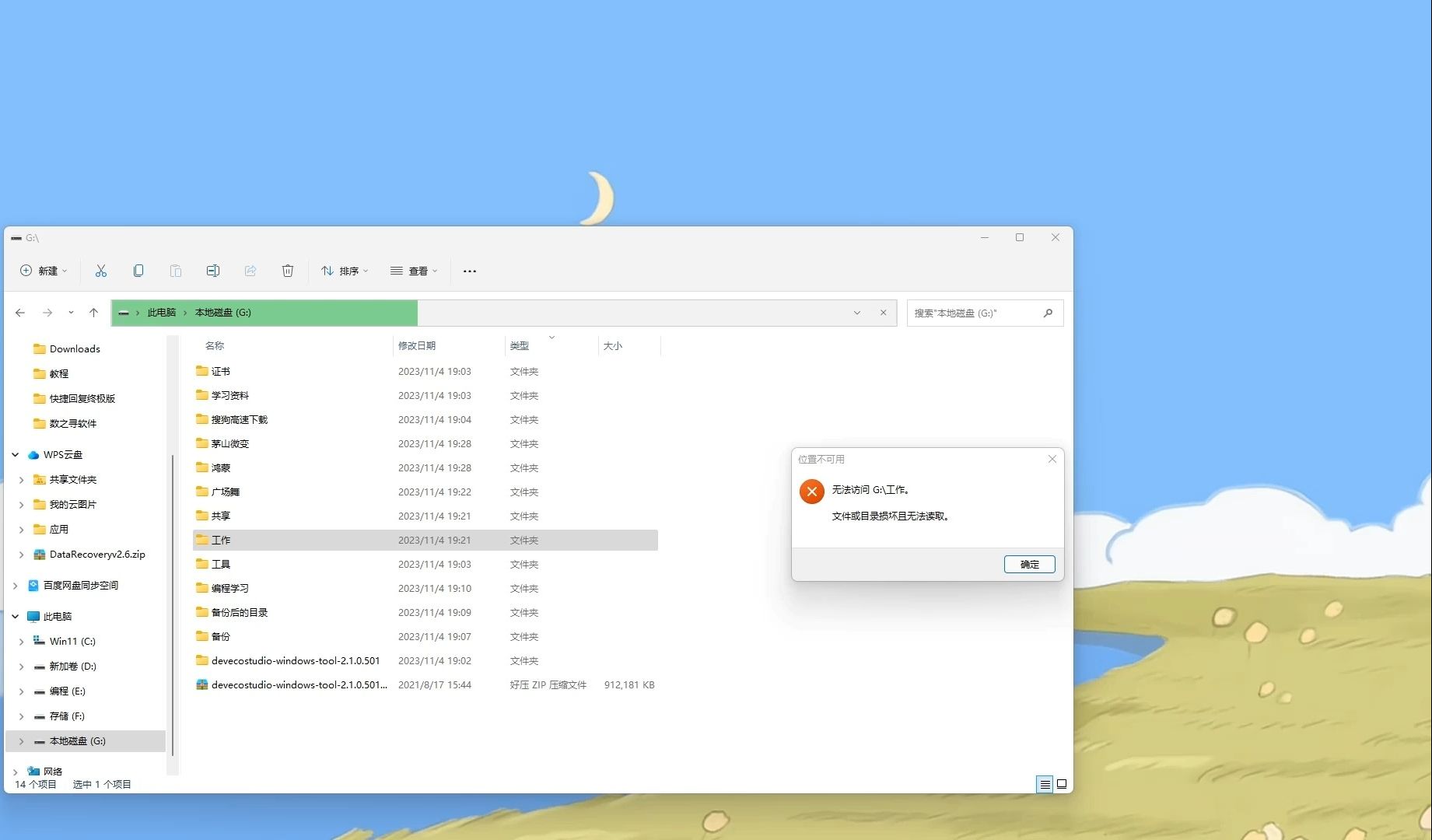The height and width of the screenshot is (840, 1432).
Task: Go up one directory level
Action: (93, 313)
